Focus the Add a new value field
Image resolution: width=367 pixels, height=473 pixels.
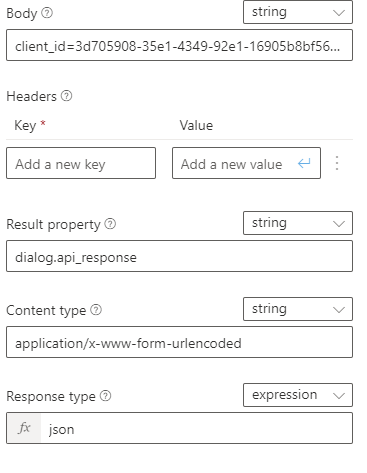pyautogui.click(x=246, y=163)
